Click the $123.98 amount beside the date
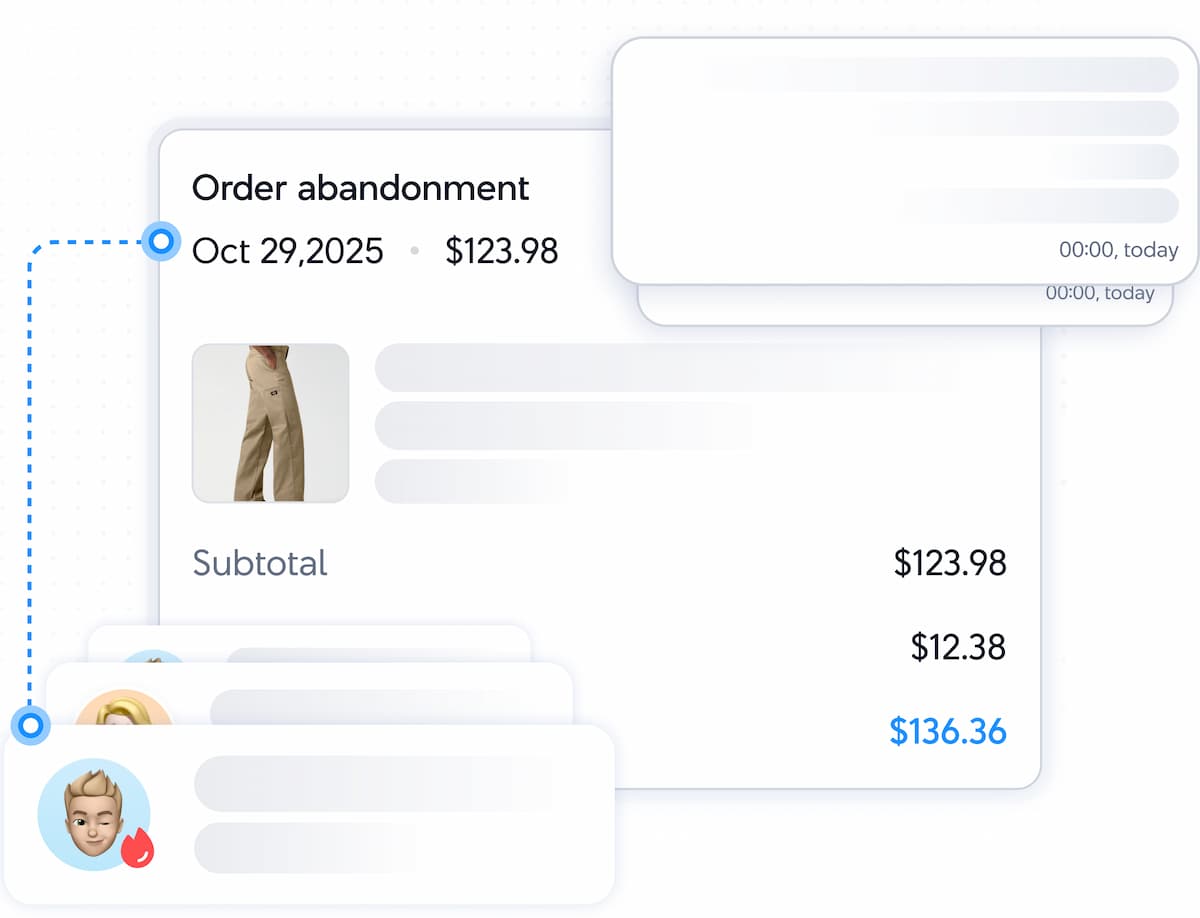 tap(502, 250)
